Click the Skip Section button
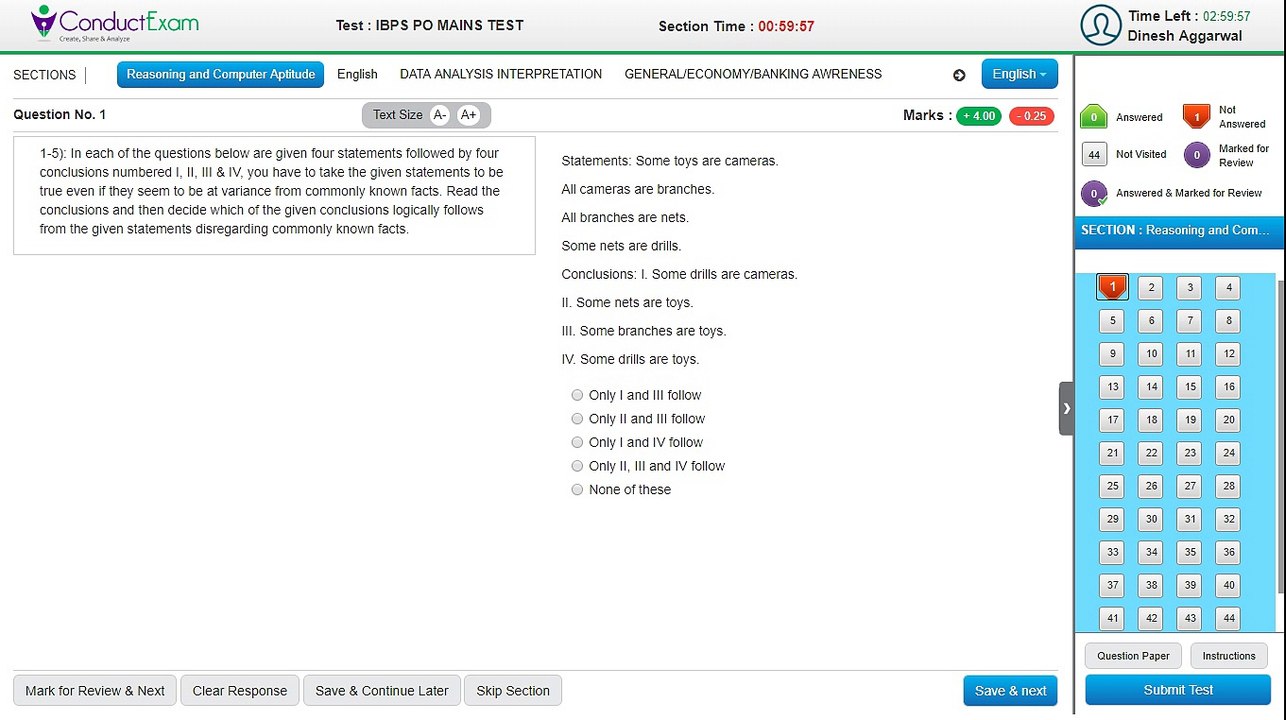This screenshot has width=1286, height=720. (513, 690)
